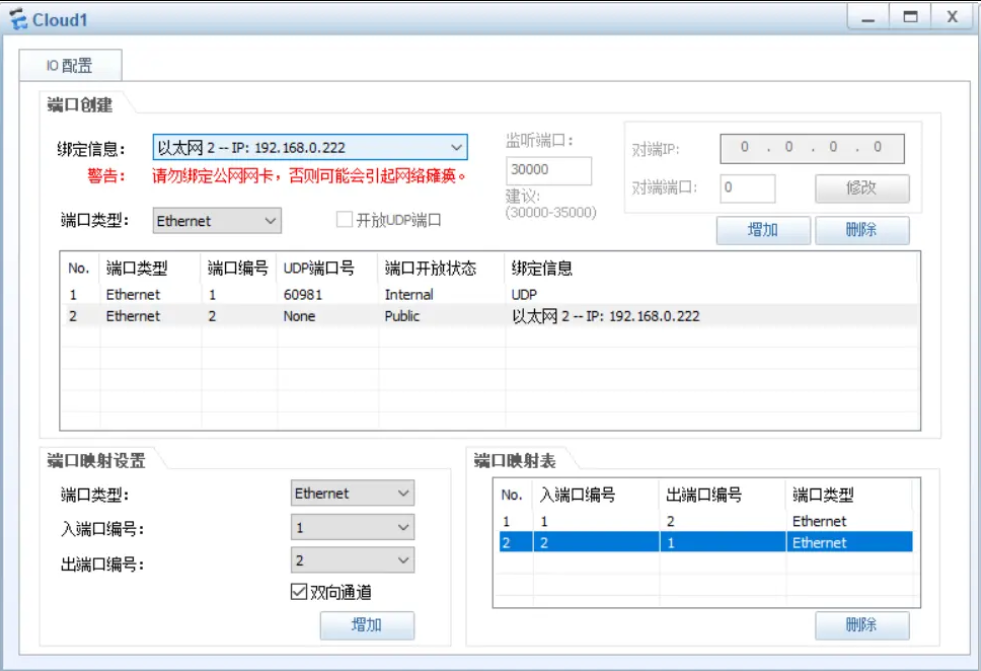
Task: Close the Cloud1 window
Action: (x=952, y=17)
